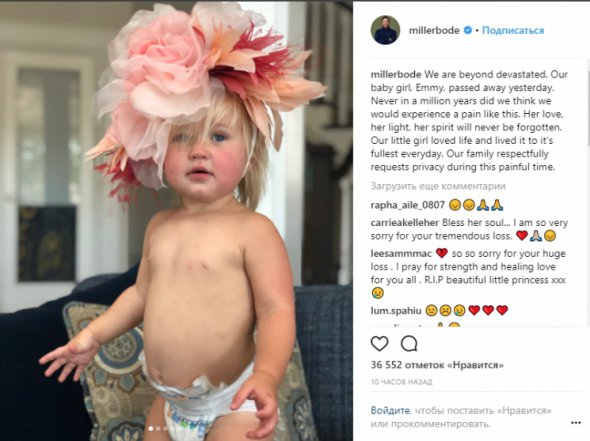View the 36 552 likes count
This screenshot has height=441, width=590.
437,365
